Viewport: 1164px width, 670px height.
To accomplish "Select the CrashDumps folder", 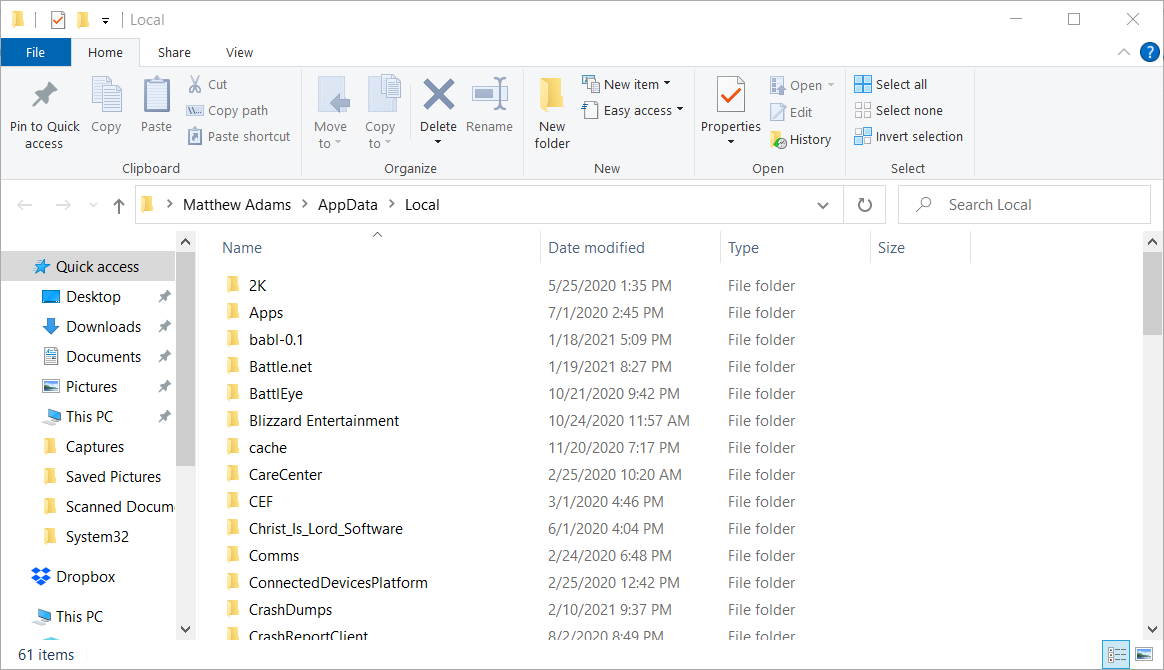I will click(x=290, y=610).
